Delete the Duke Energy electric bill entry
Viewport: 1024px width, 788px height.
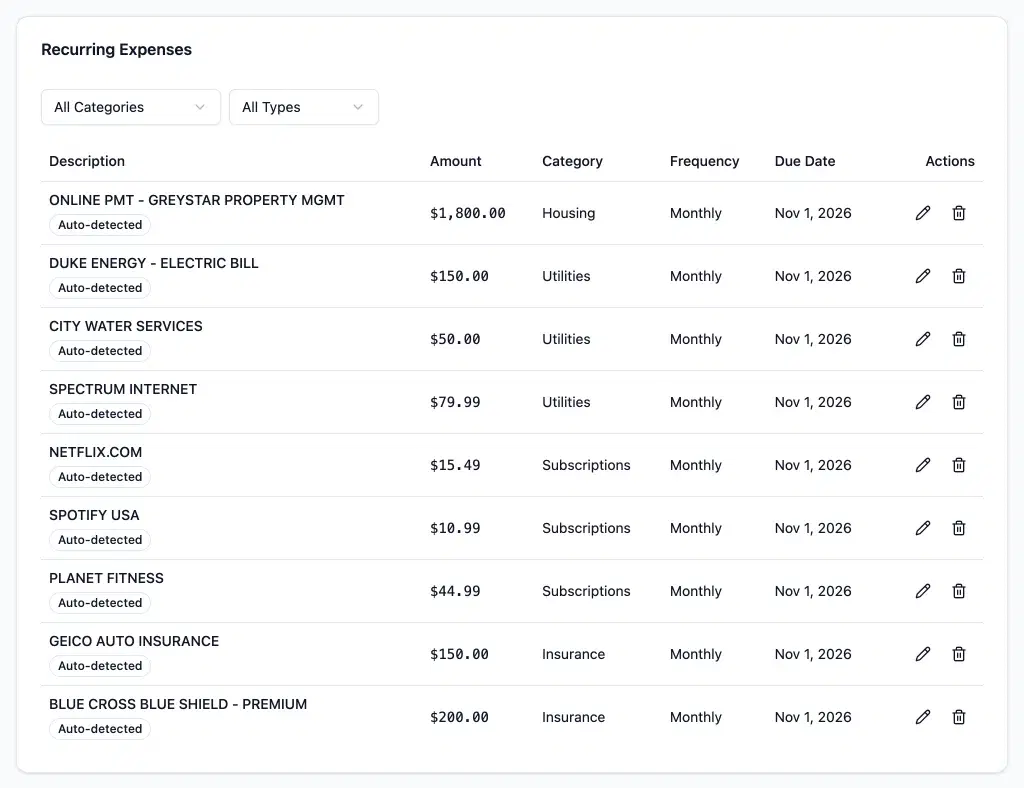point(959,276)
